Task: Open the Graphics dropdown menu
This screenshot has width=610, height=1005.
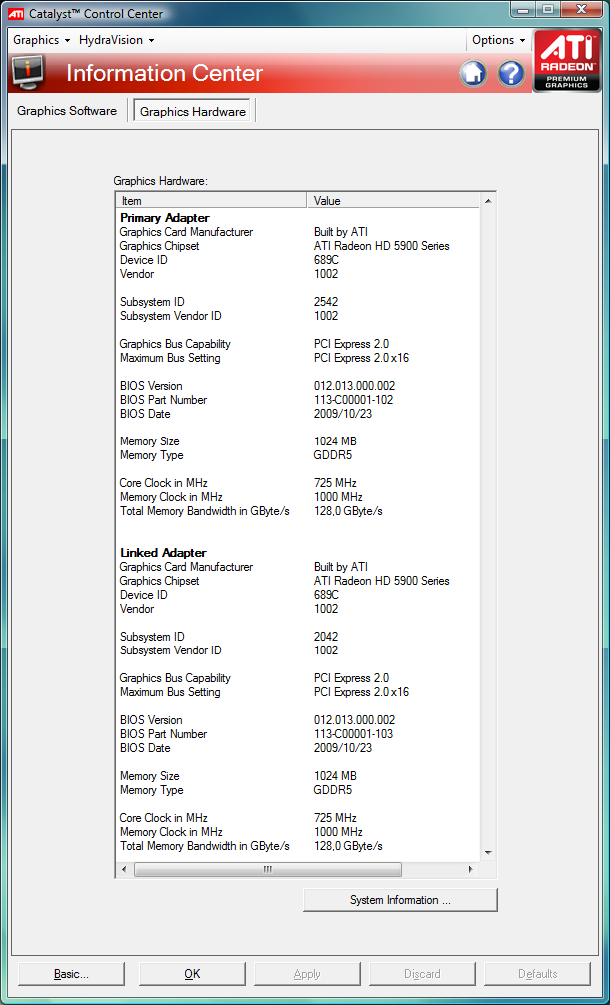Action: pos(42,40)
